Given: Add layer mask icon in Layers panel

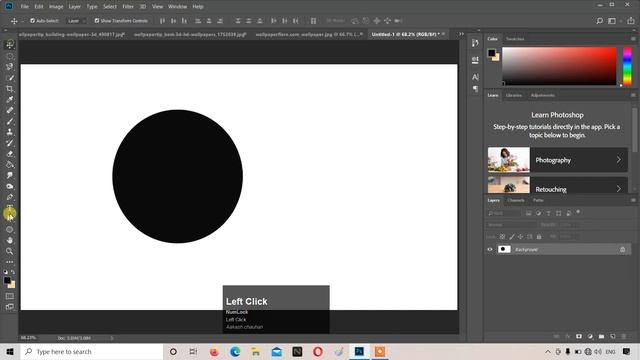Looking at the screenshot, I should pos(579,336).
